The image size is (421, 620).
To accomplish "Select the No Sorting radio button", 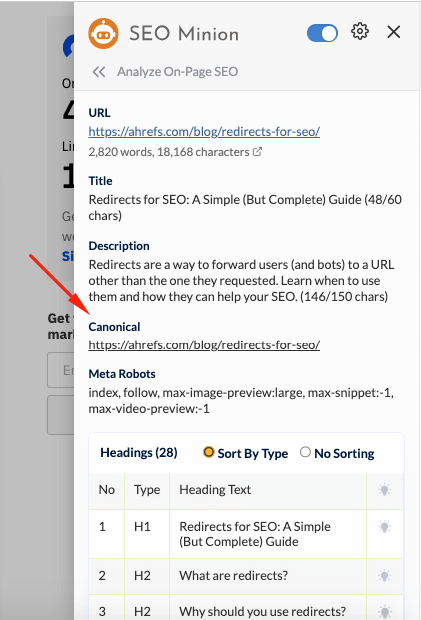I will tap(305, 452).
